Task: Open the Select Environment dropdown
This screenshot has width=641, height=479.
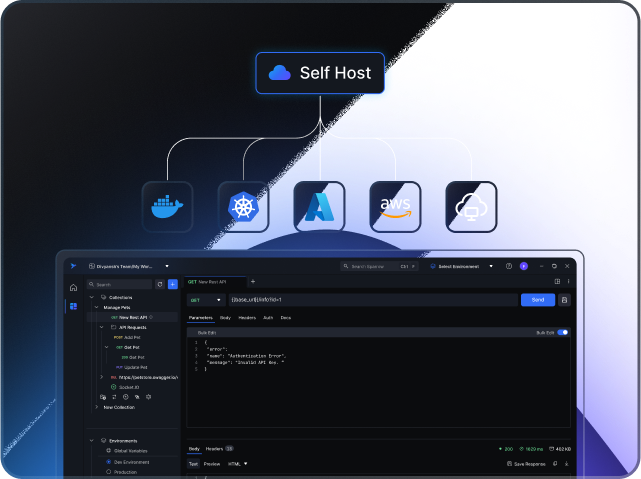Action: pyautogui.click(x=462, y=266)
